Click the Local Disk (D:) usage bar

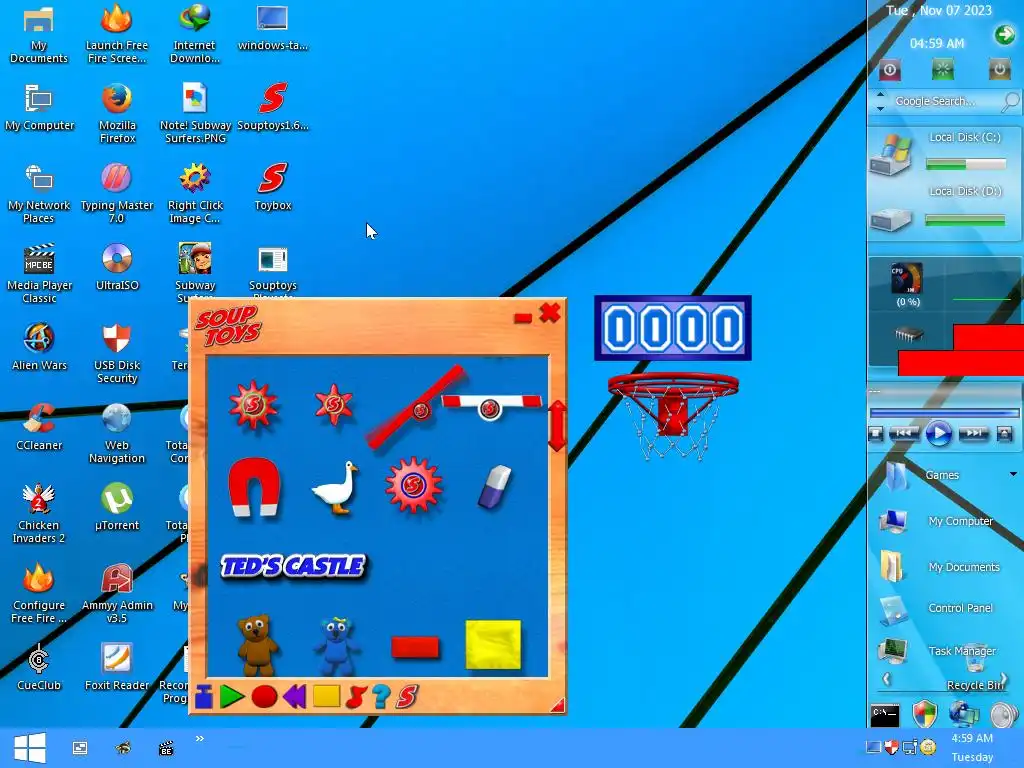(x=965, y=221)
